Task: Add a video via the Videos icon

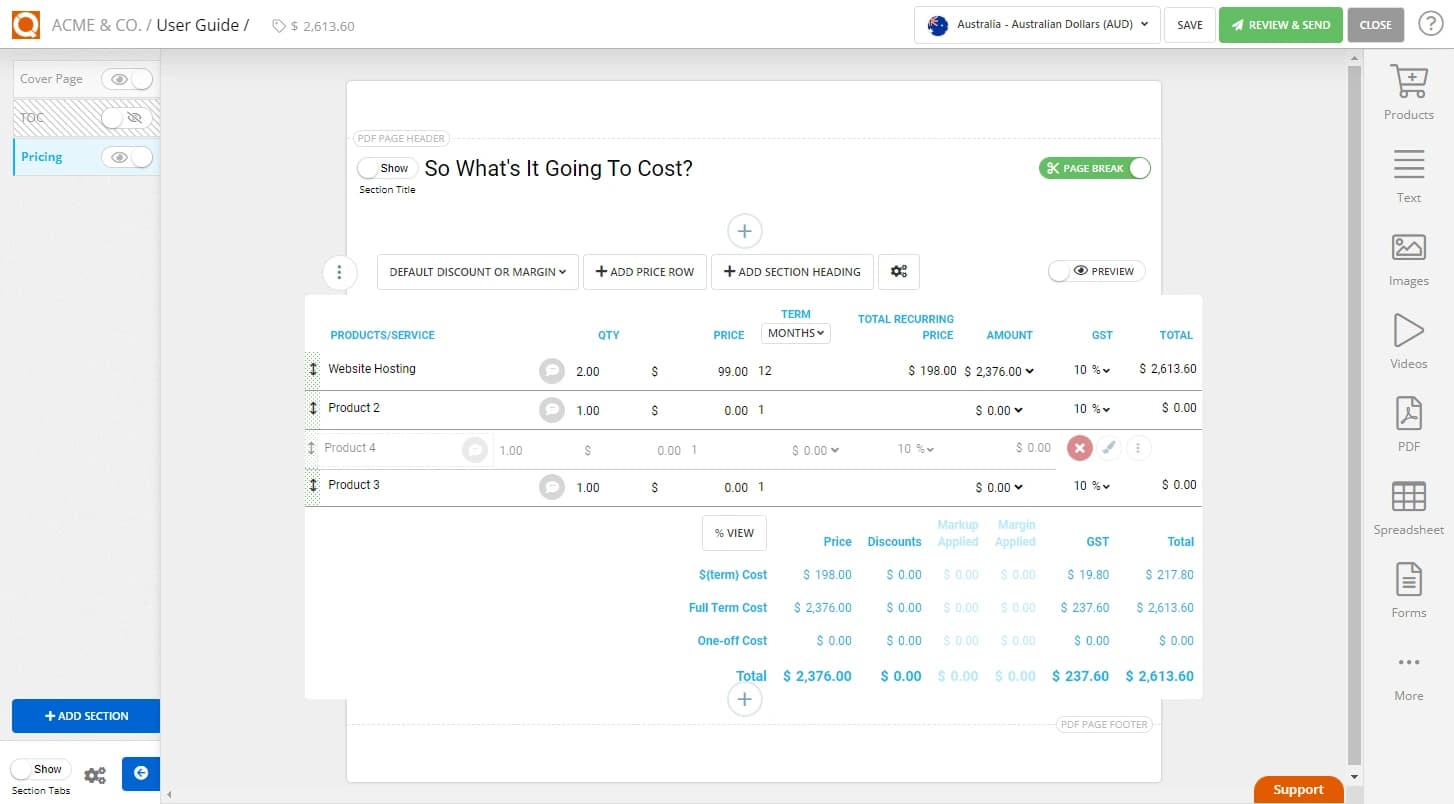Action: pyautogui.click(x=1408, y=338)
